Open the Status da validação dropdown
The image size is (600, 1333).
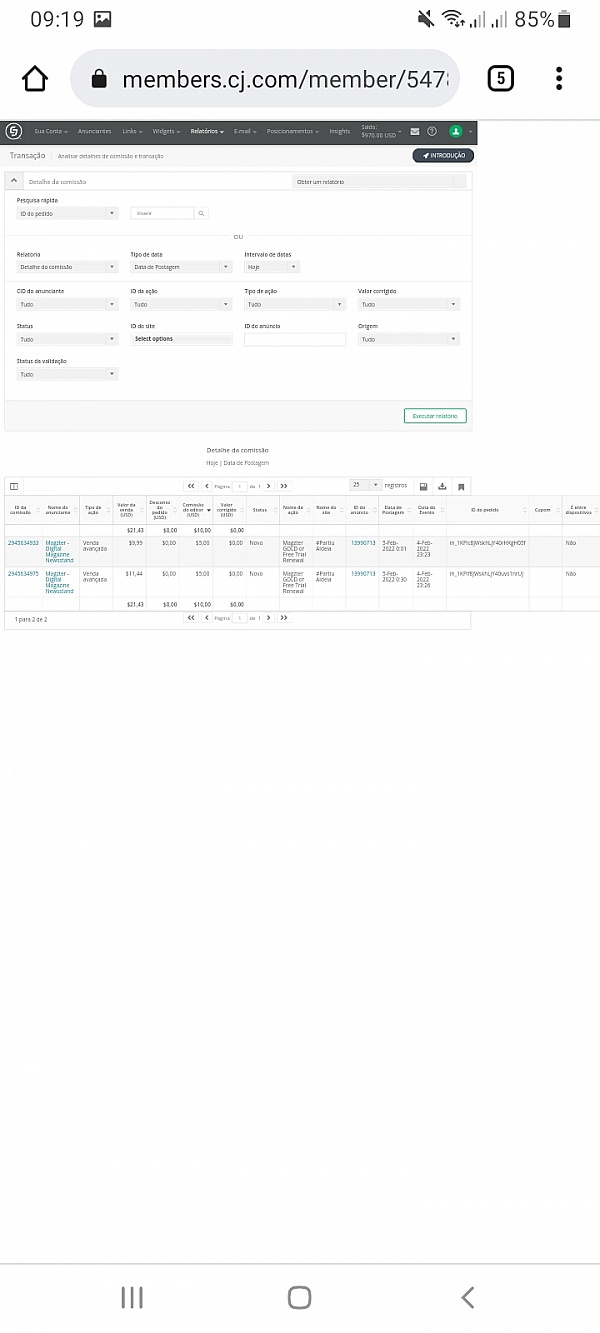(68, 374)
